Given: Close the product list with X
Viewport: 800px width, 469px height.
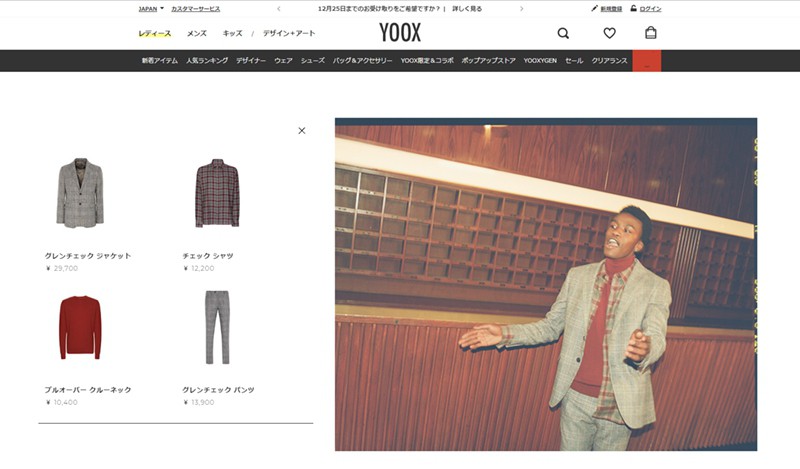Looking at the screenshot, I should pos(302,131).
